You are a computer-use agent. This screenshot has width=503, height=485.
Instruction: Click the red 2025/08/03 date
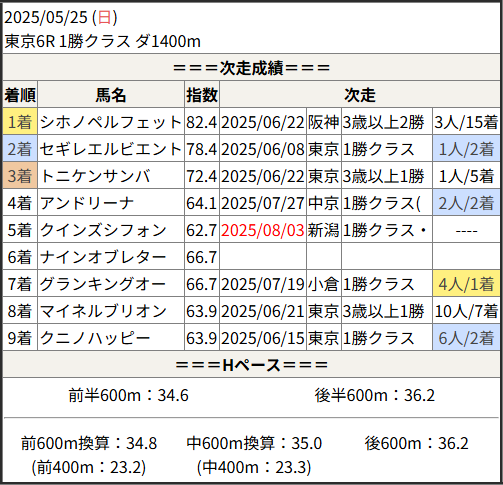click(263, 230)
